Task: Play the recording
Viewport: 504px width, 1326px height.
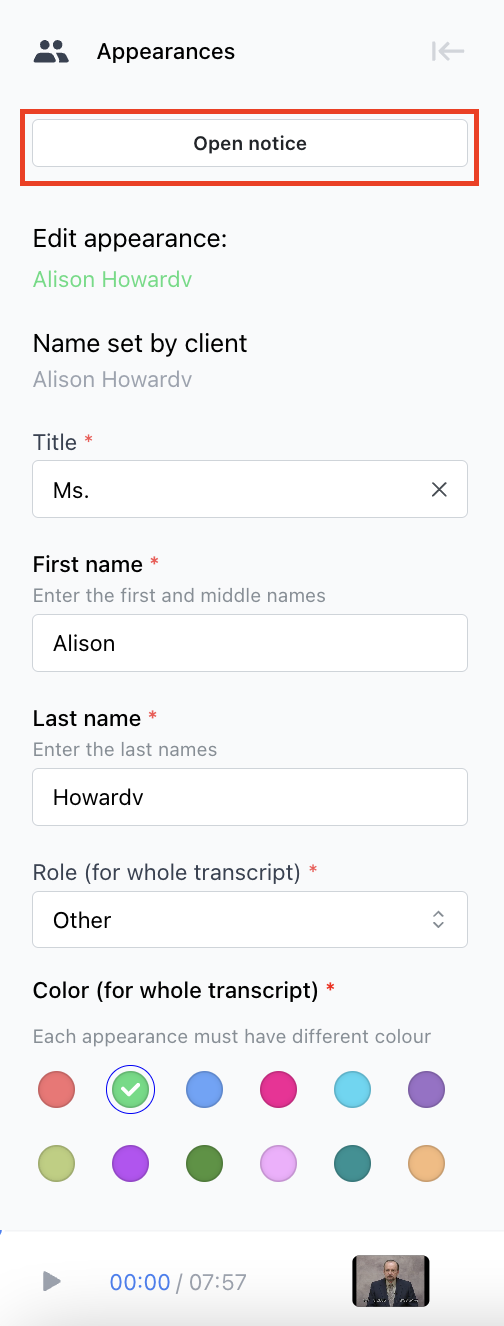Action: pos(52,1281)
